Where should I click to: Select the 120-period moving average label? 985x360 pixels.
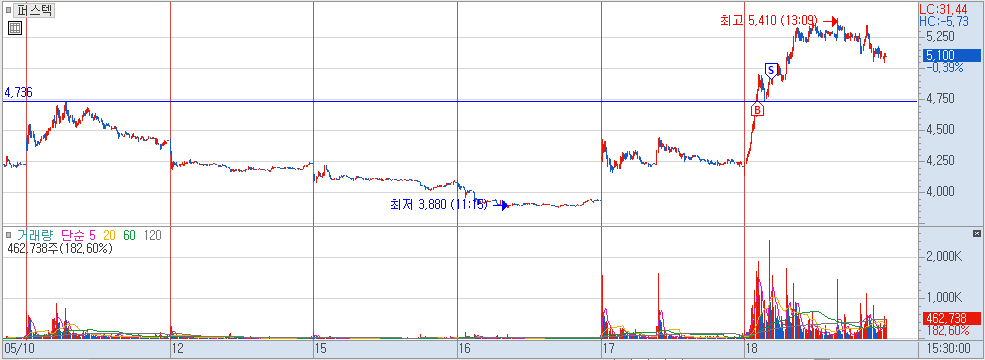(153, 236)
